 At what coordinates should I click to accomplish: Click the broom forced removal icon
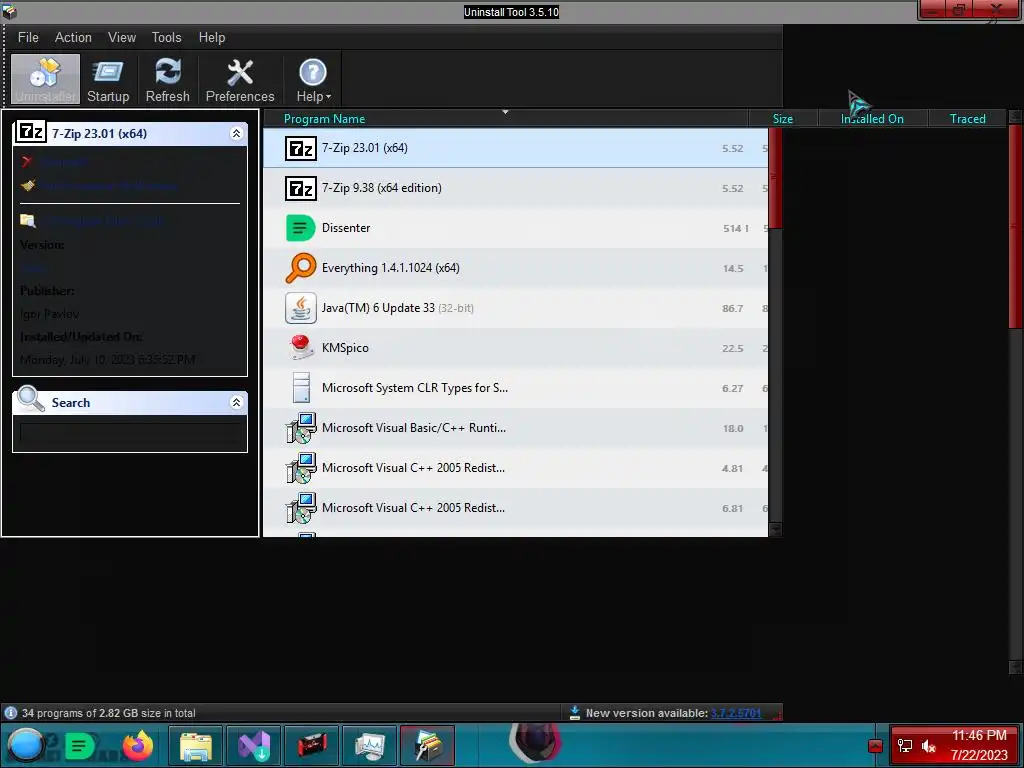[x=27, y=185]
